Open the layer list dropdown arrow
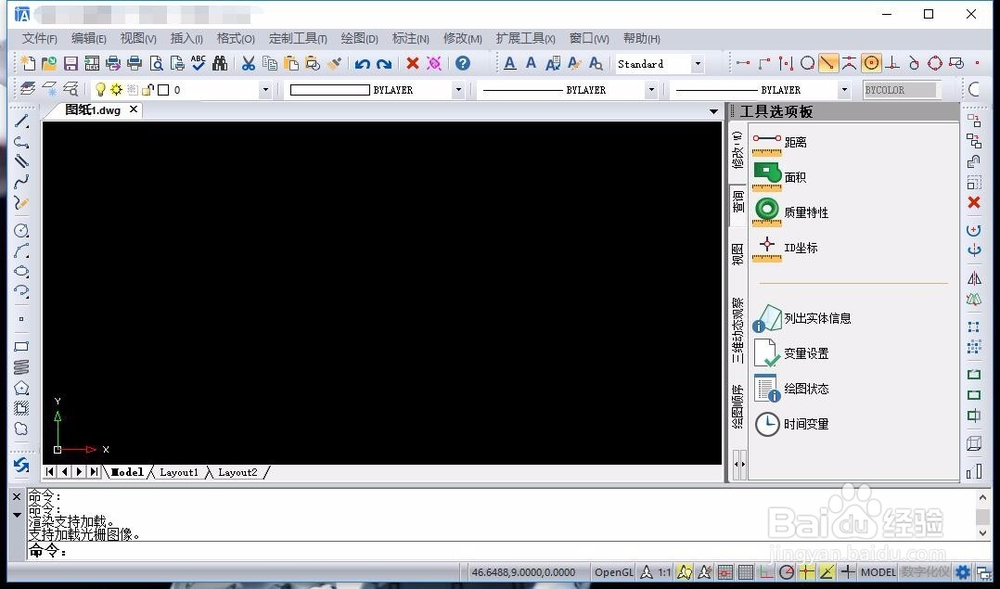The image size is (1000, 589). (x=265, y=90)
